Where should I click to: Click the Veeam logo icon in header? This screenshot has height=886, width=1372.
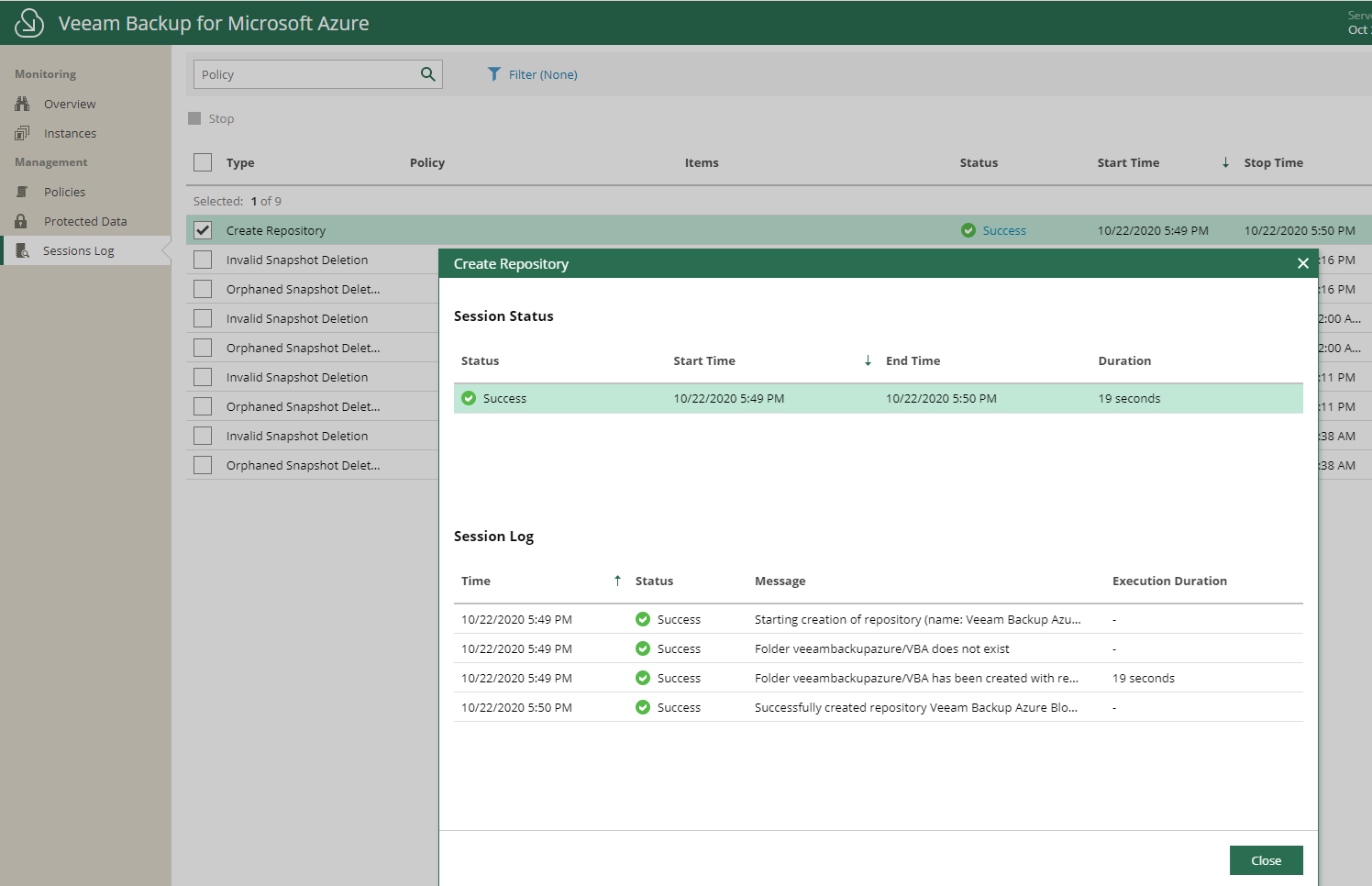point(29,23)
